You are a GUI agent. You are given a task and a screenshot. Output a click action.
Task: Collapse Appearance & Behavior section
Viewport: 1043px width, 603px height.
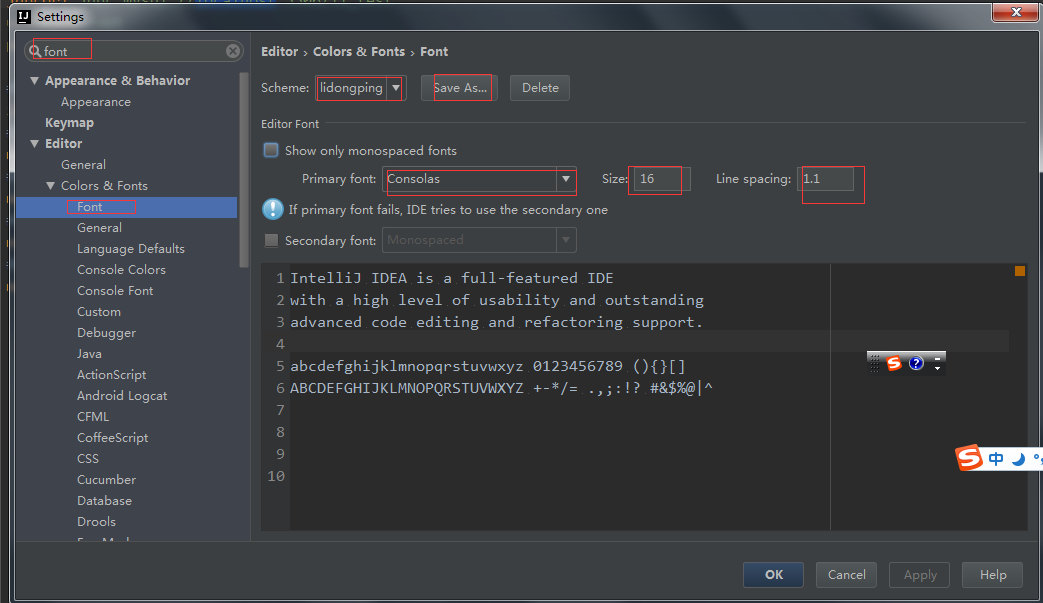35,80
